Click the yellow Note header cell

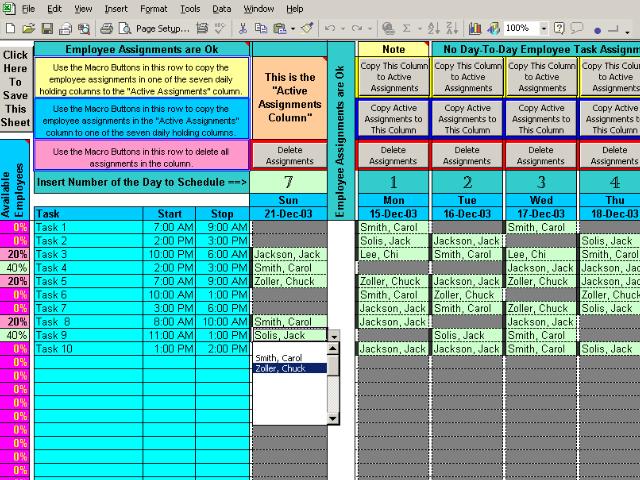tap(393, 49)
